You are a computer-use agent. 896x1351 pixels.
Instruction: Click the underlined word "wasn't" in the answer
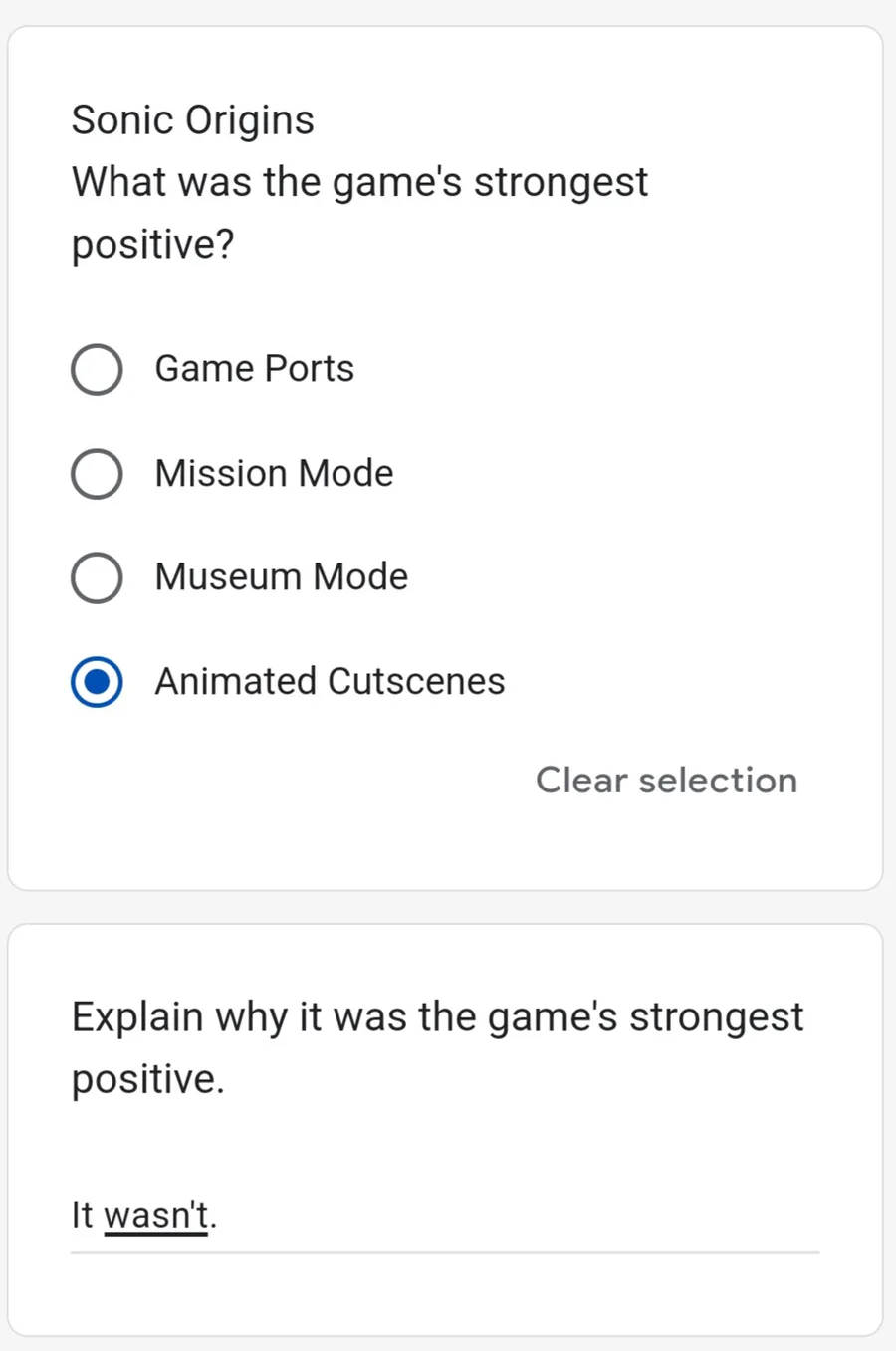(155, 1215)
